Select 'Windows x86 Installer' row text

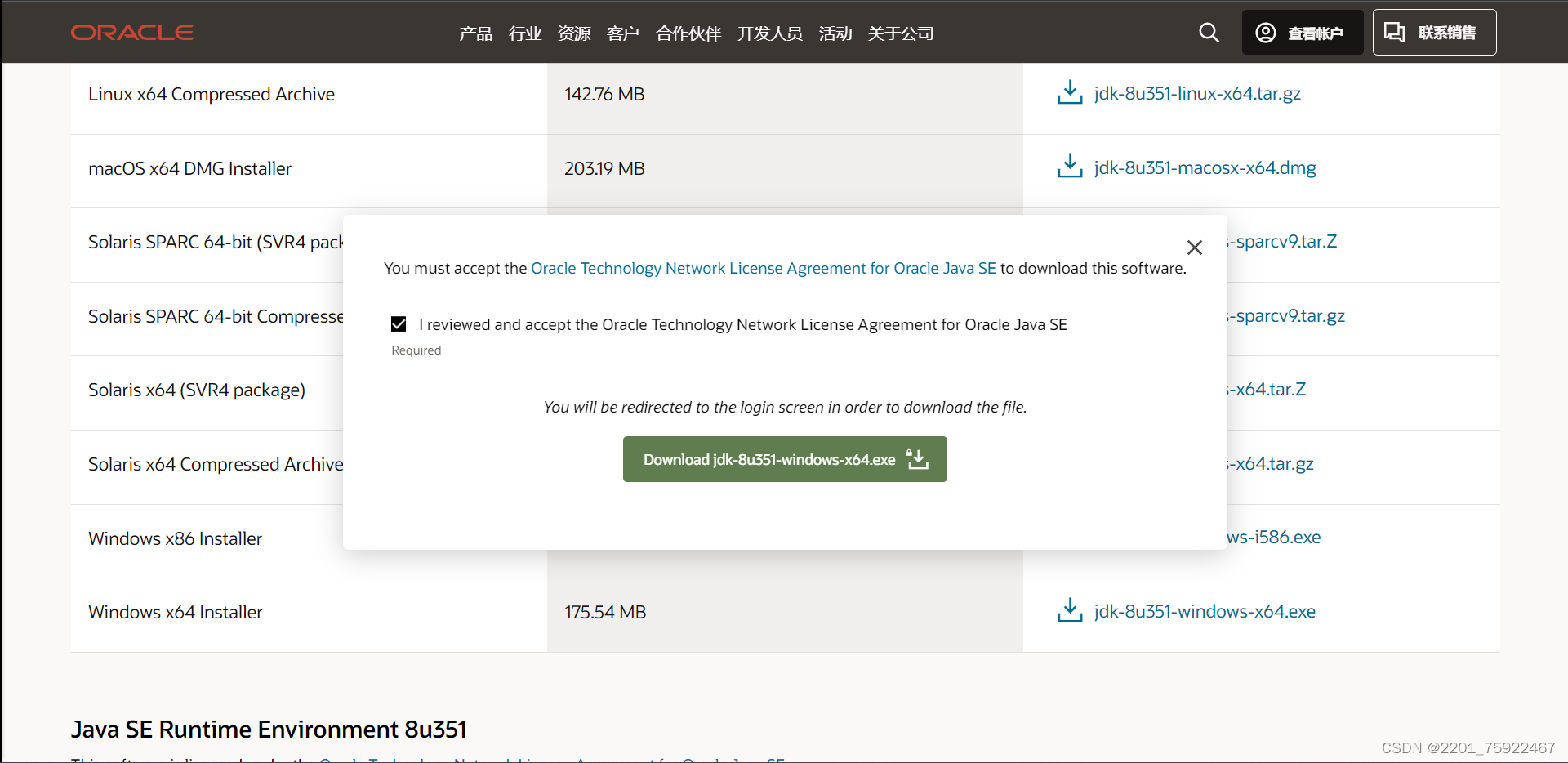(x=175, y=538)
